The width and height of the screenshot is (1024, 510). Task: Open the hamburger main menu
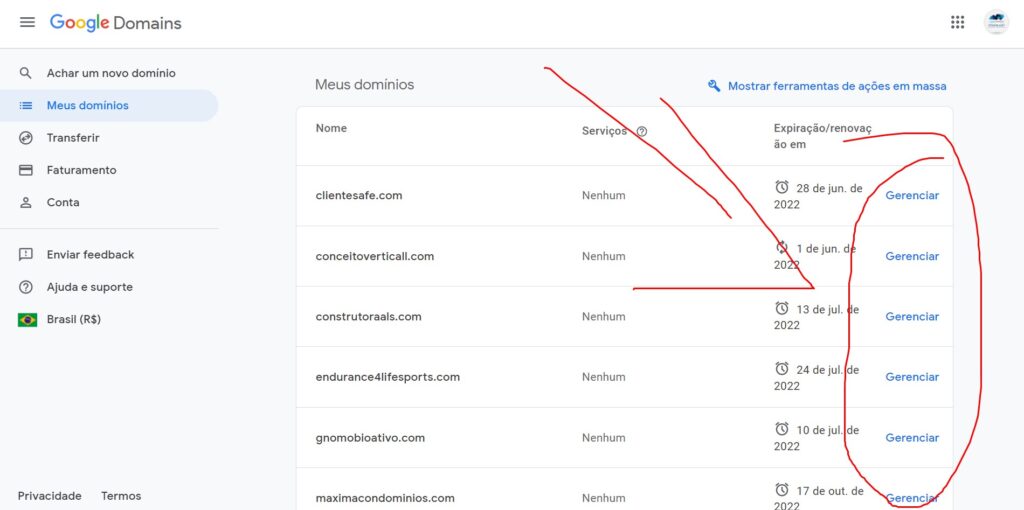click(x=27, y=22)
